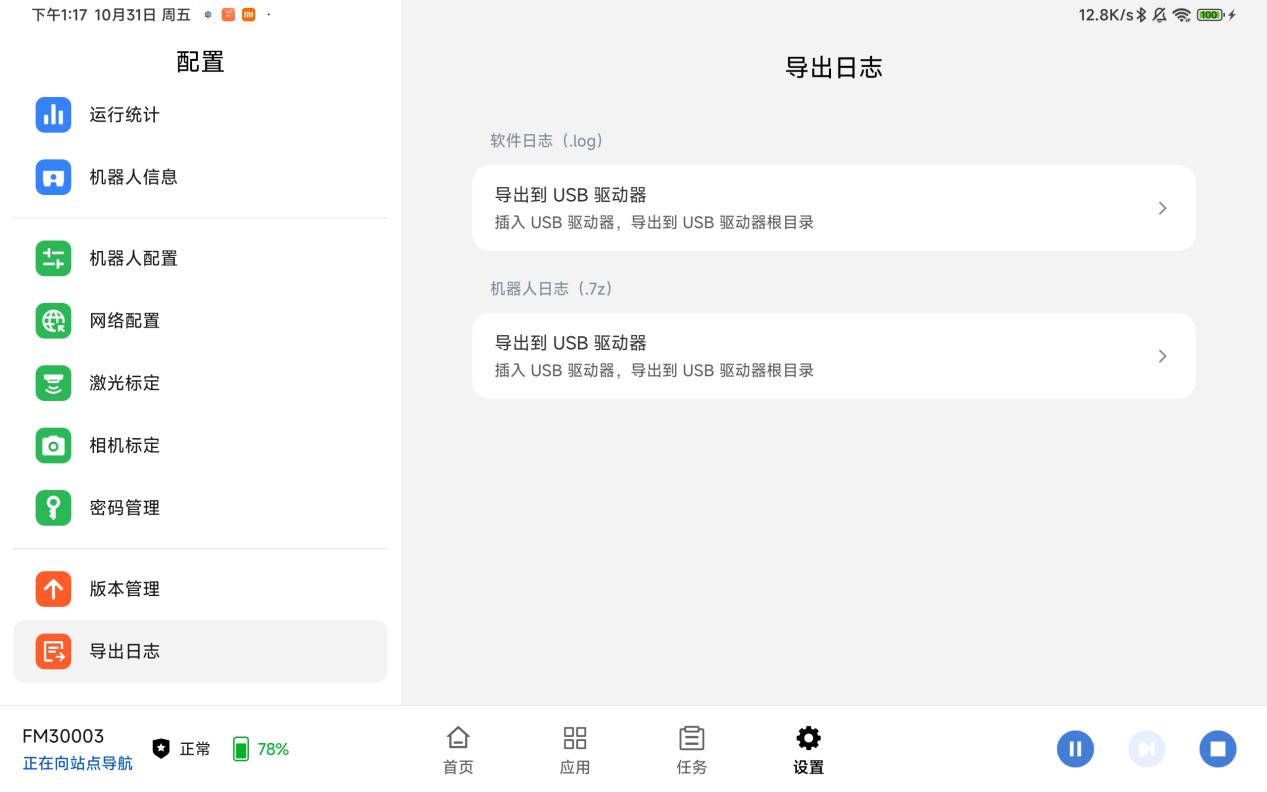Select the 设置 gear tab

point(808,750)
